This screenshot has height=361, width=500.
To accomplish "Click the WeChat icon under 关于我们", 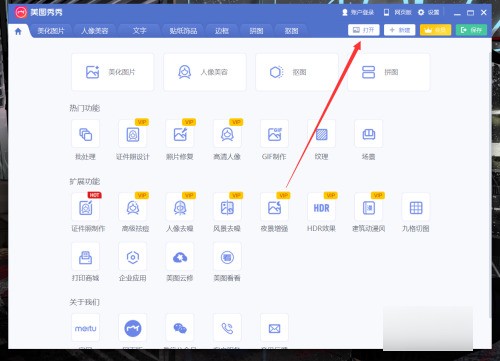I will 180,328.
